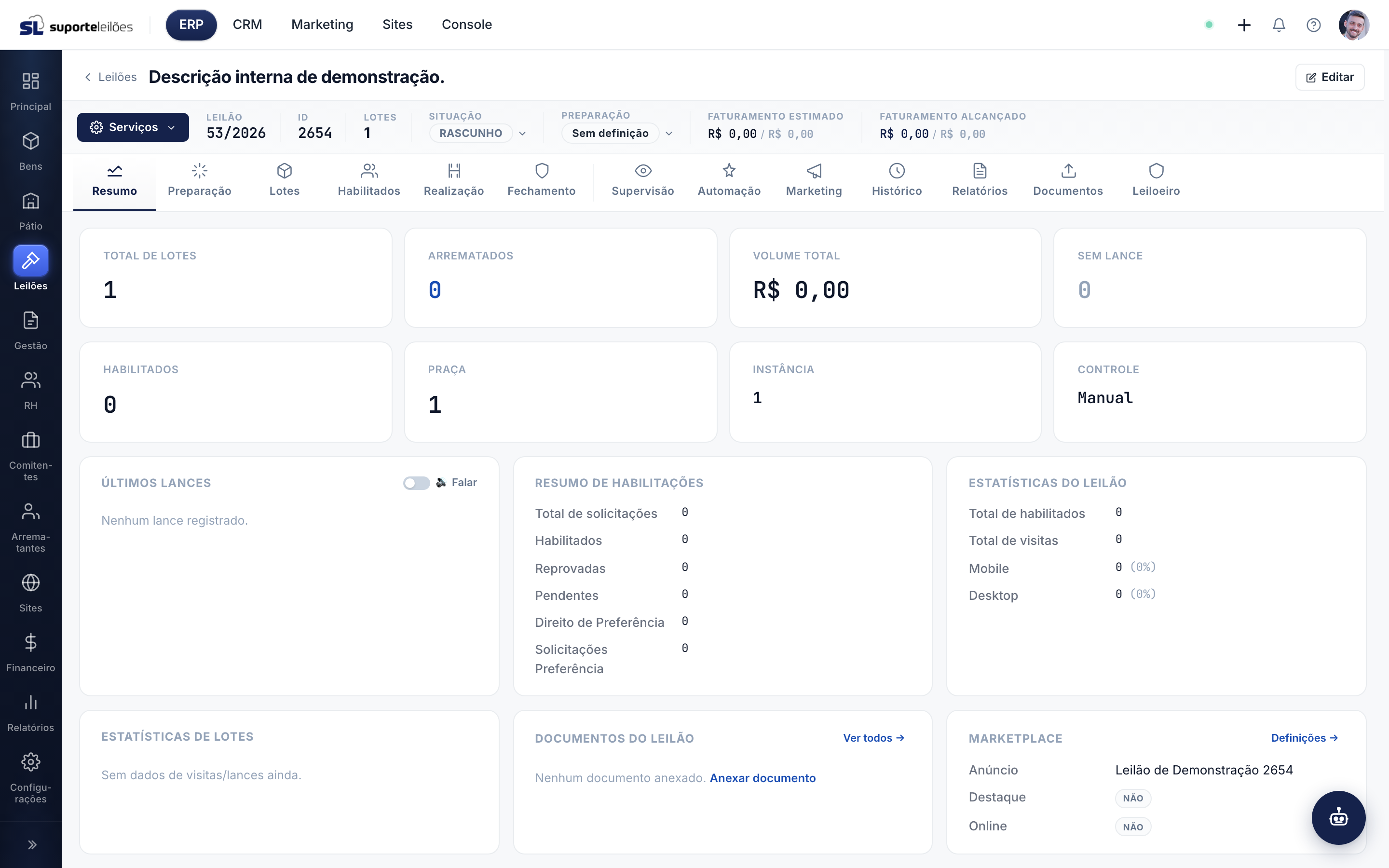Open the Marketing megaphone tab

click(x=814, y=181)
